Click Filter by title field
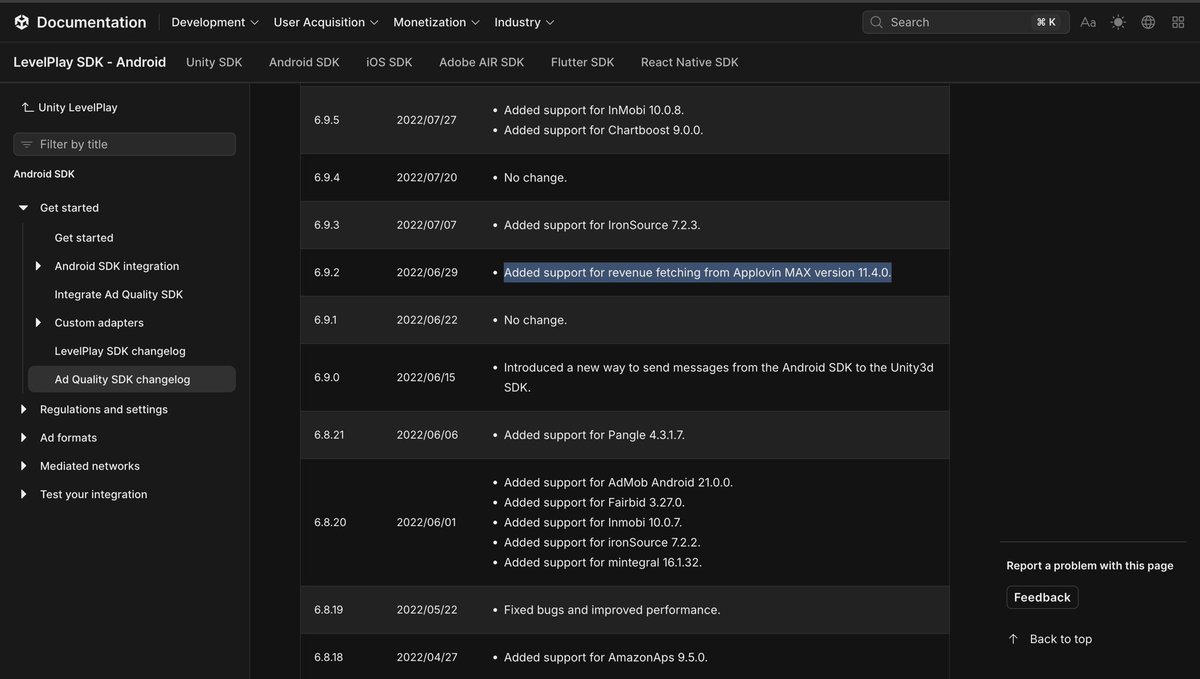Image resolution: width=1200 pixels, height=679 pixels. (x=125, y=144)
